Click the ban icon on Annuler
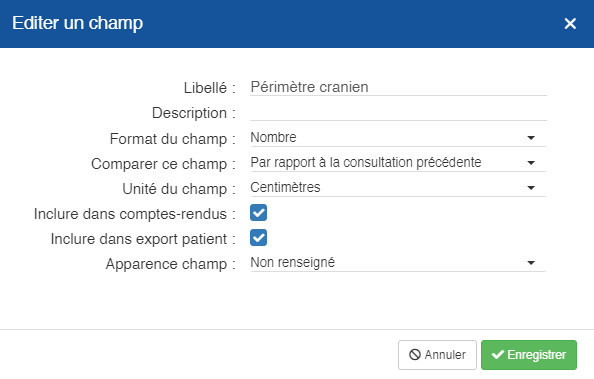Image resolution: width=594 pixels, height=379 pixels. 415,355
